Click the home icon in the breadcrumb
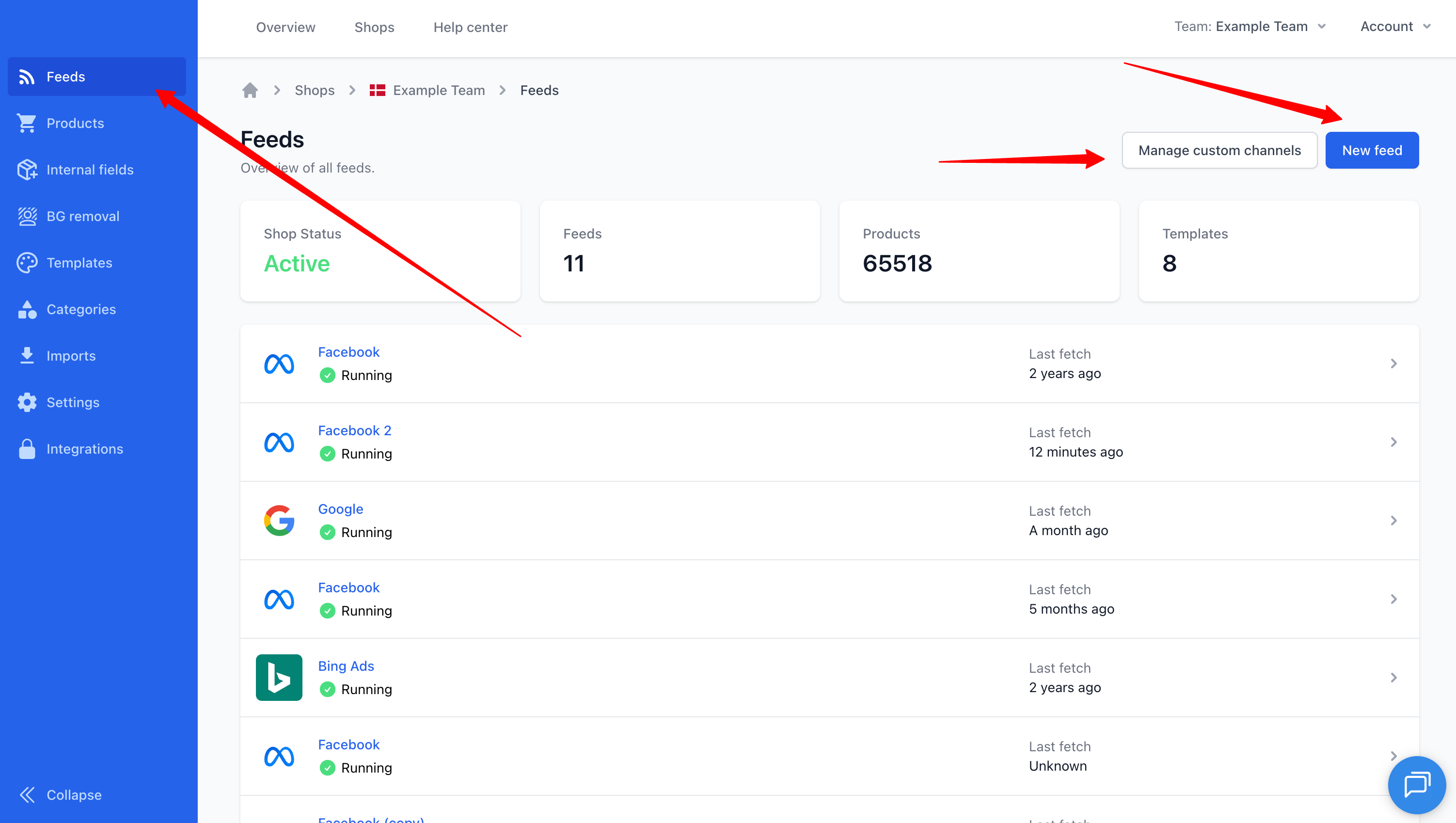This screenshot has height=823, width=1456. pyautogui.click(x=250, y=91)
